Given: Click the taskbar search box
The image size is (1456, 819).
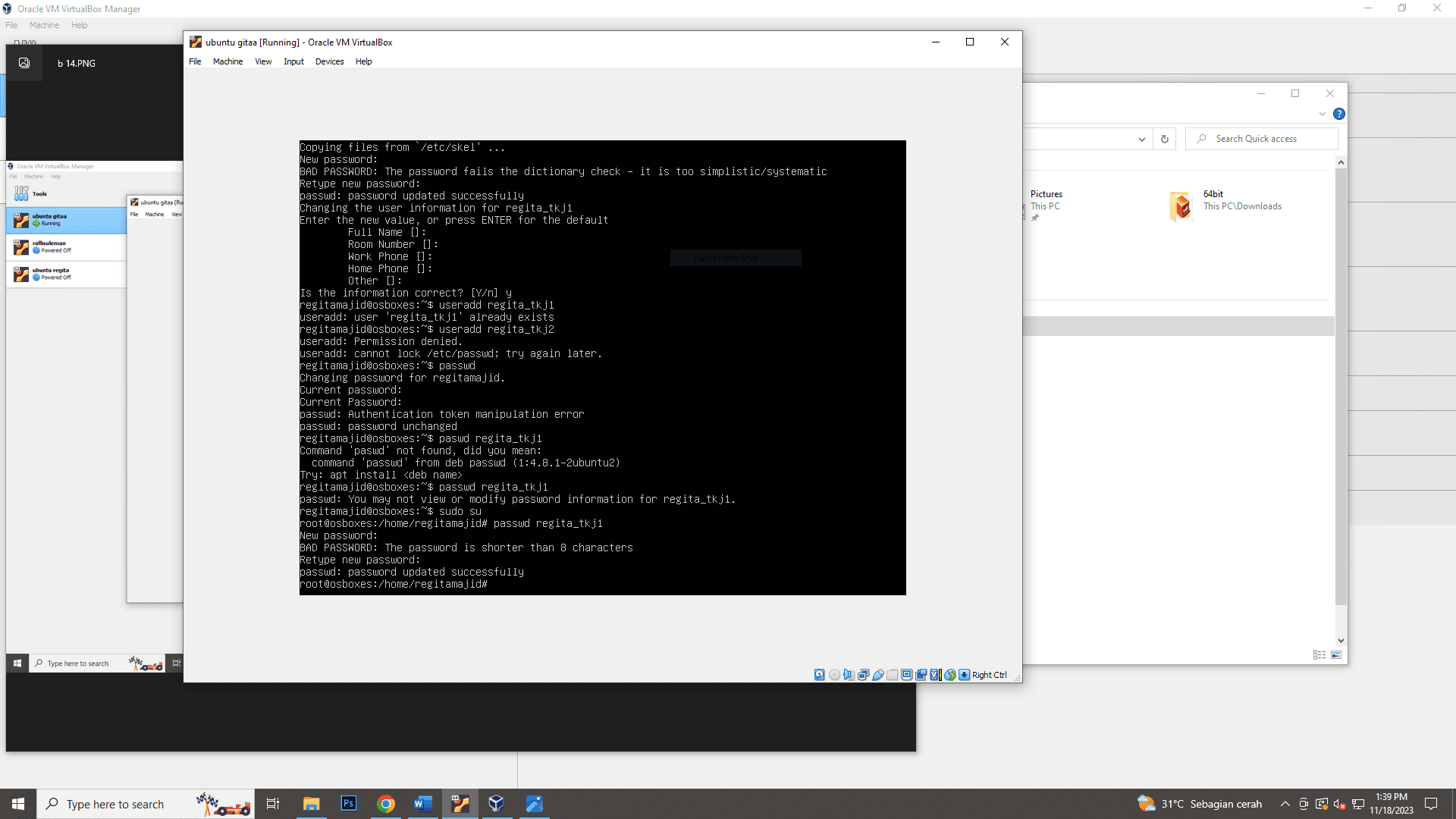Looking at the screenshot, I should [146, 804].
